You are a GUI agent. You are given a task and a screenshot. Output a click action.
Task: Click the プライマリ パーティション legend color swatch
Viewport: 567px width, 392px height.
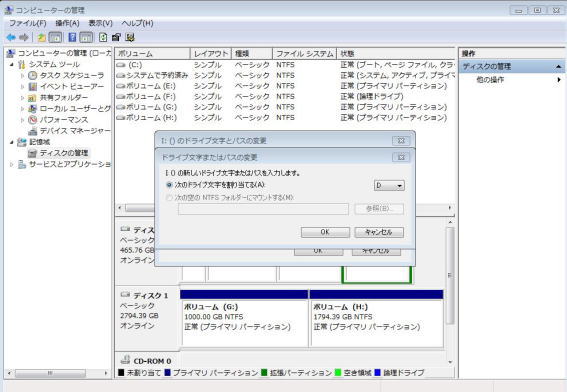pos(167,372)
